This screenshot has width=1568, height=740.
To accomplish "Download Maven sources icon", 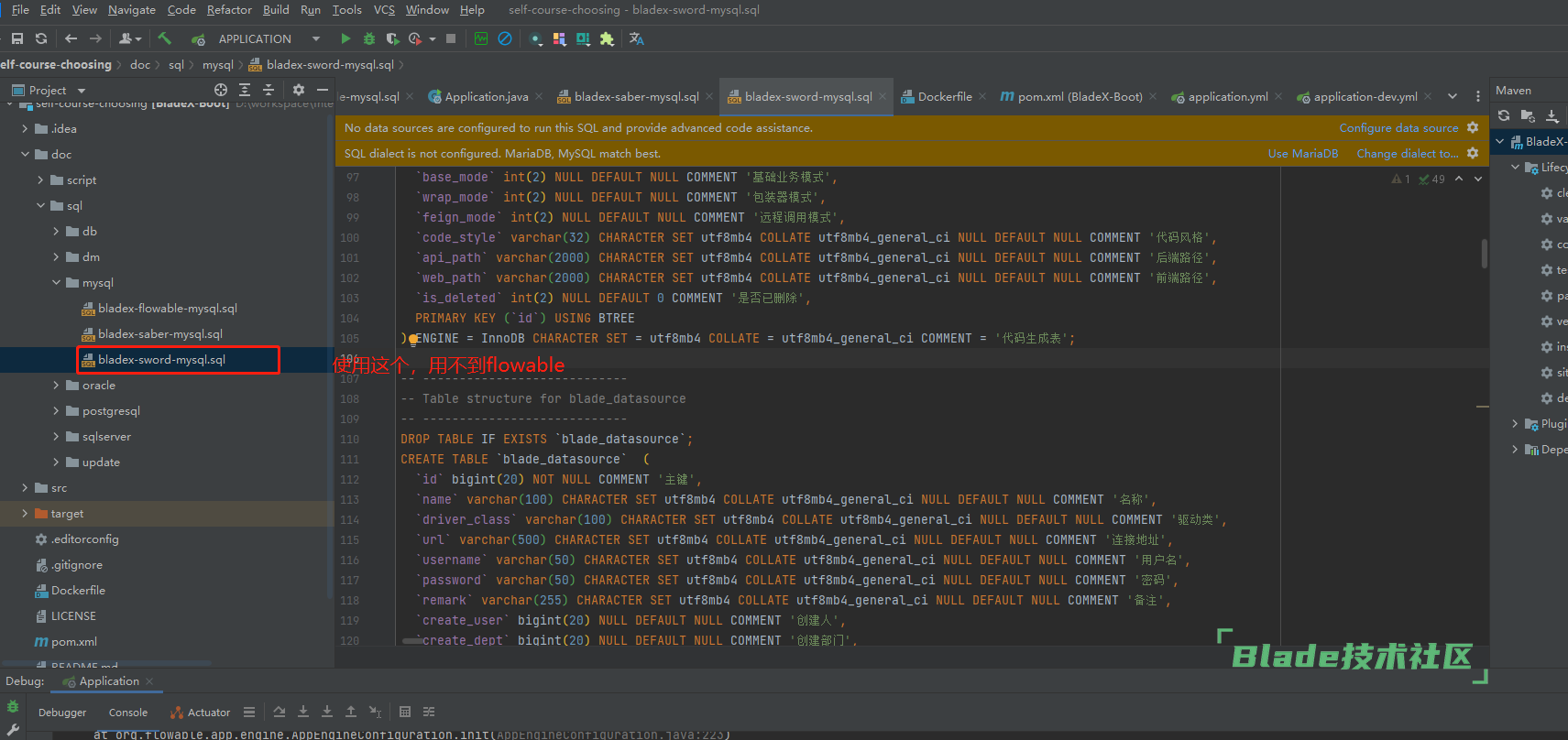I will [x=1552, y=115].
